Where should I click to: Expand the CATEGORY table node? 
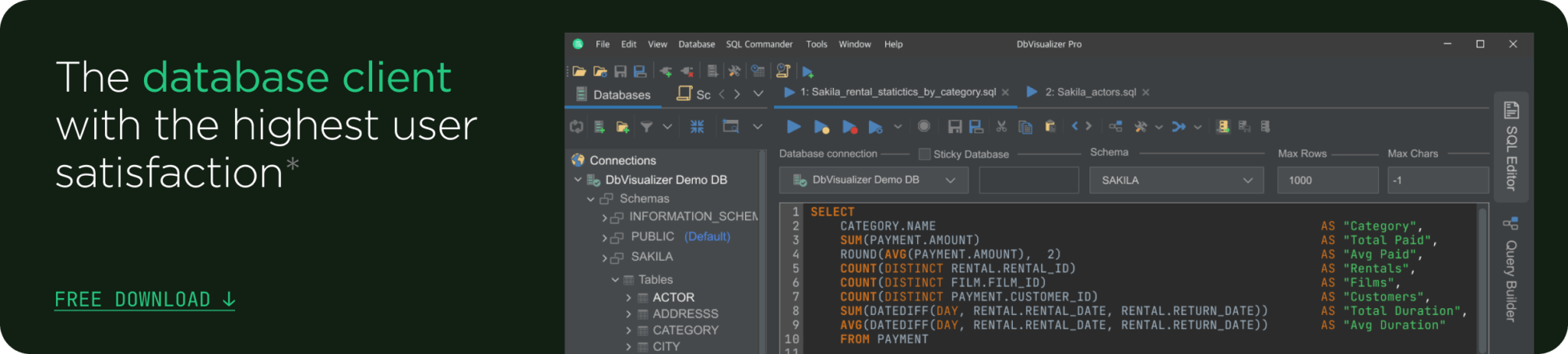click(629, 330)
